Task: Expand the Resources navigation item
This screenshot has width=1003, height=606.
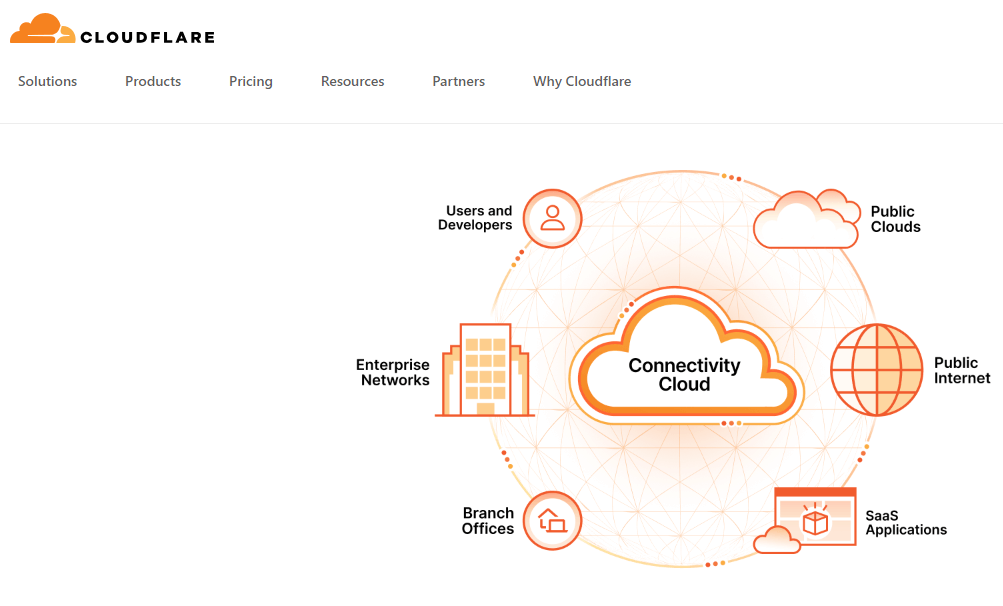Action: 352,82
